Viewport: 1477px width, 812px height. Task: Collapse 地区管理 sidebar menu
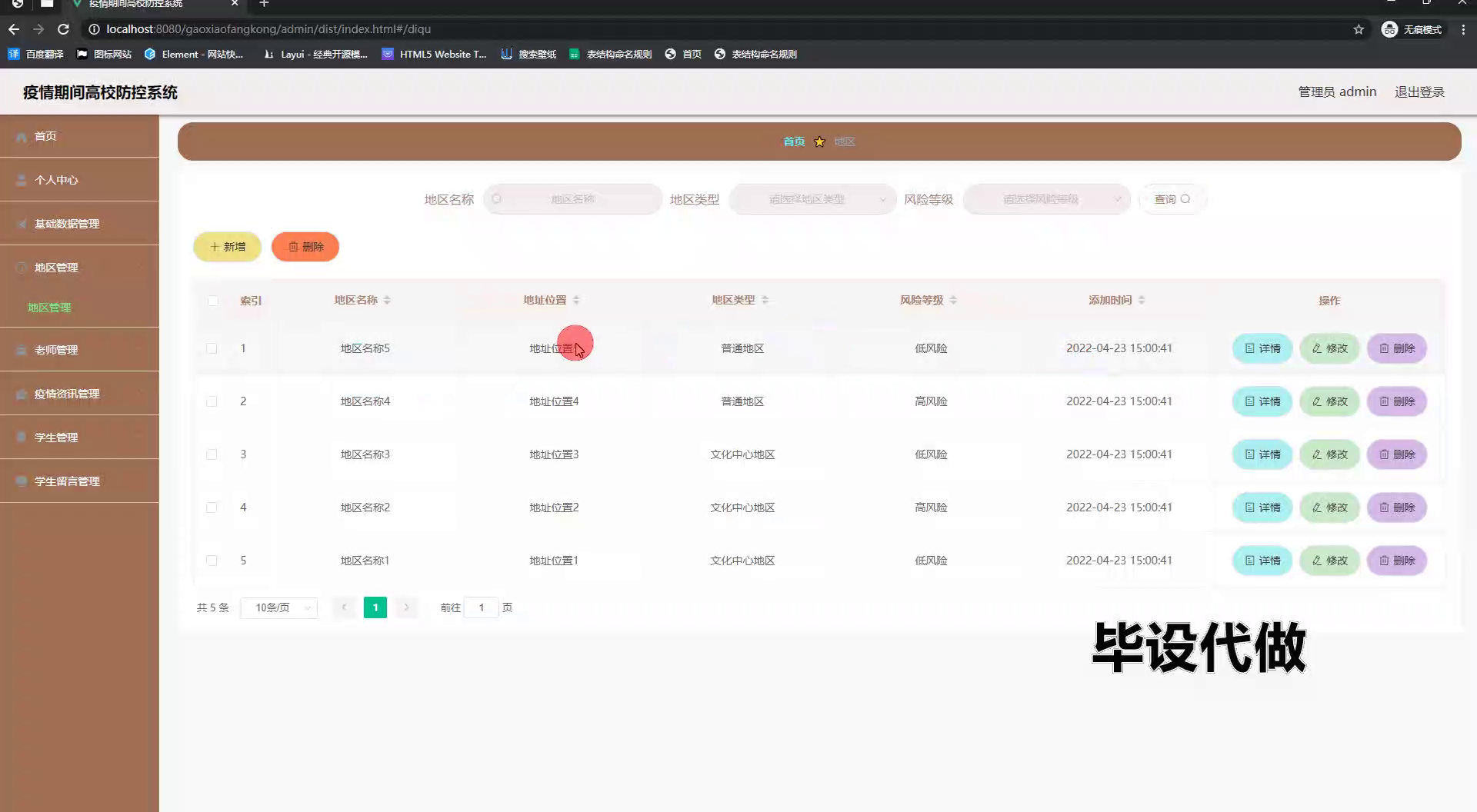point(79,268)
